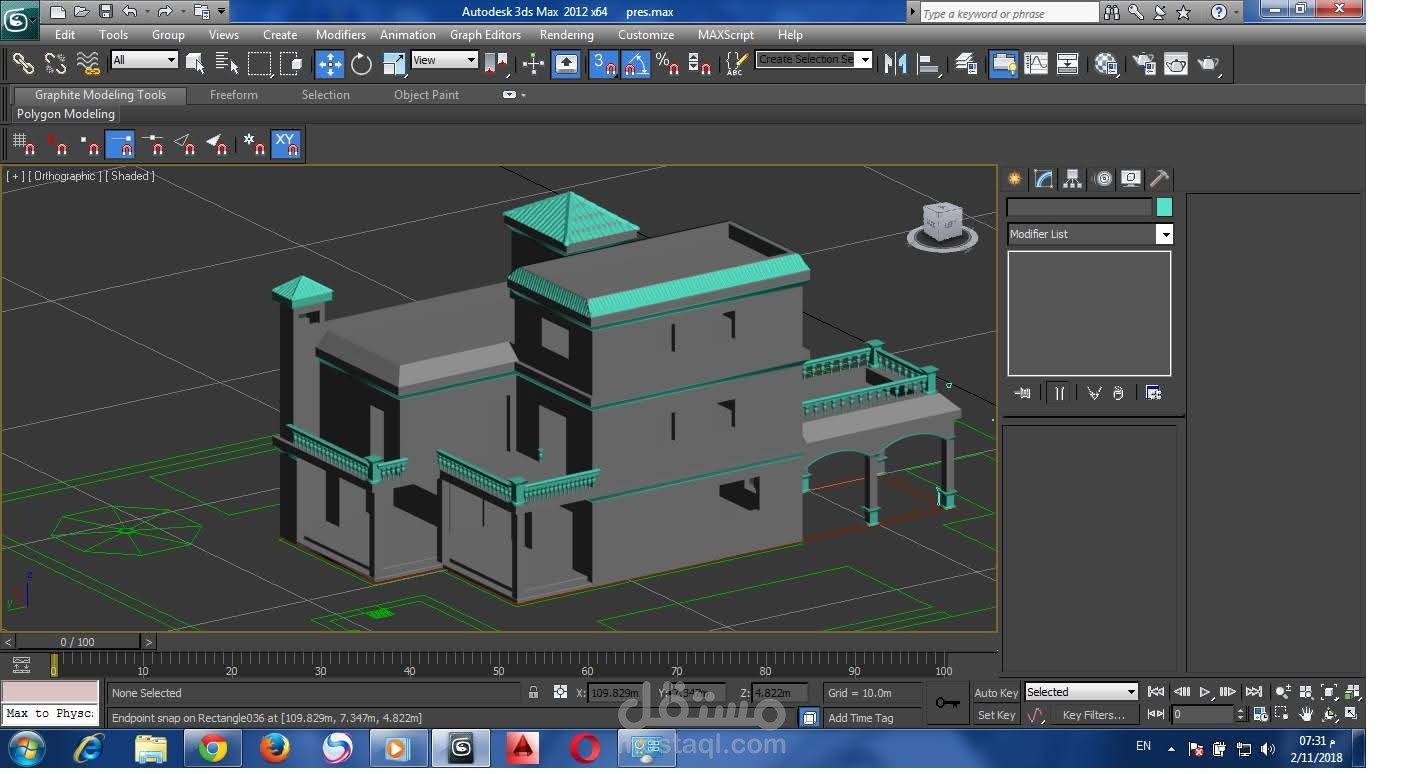Toggle the Percent Snap button

(668, 64)
